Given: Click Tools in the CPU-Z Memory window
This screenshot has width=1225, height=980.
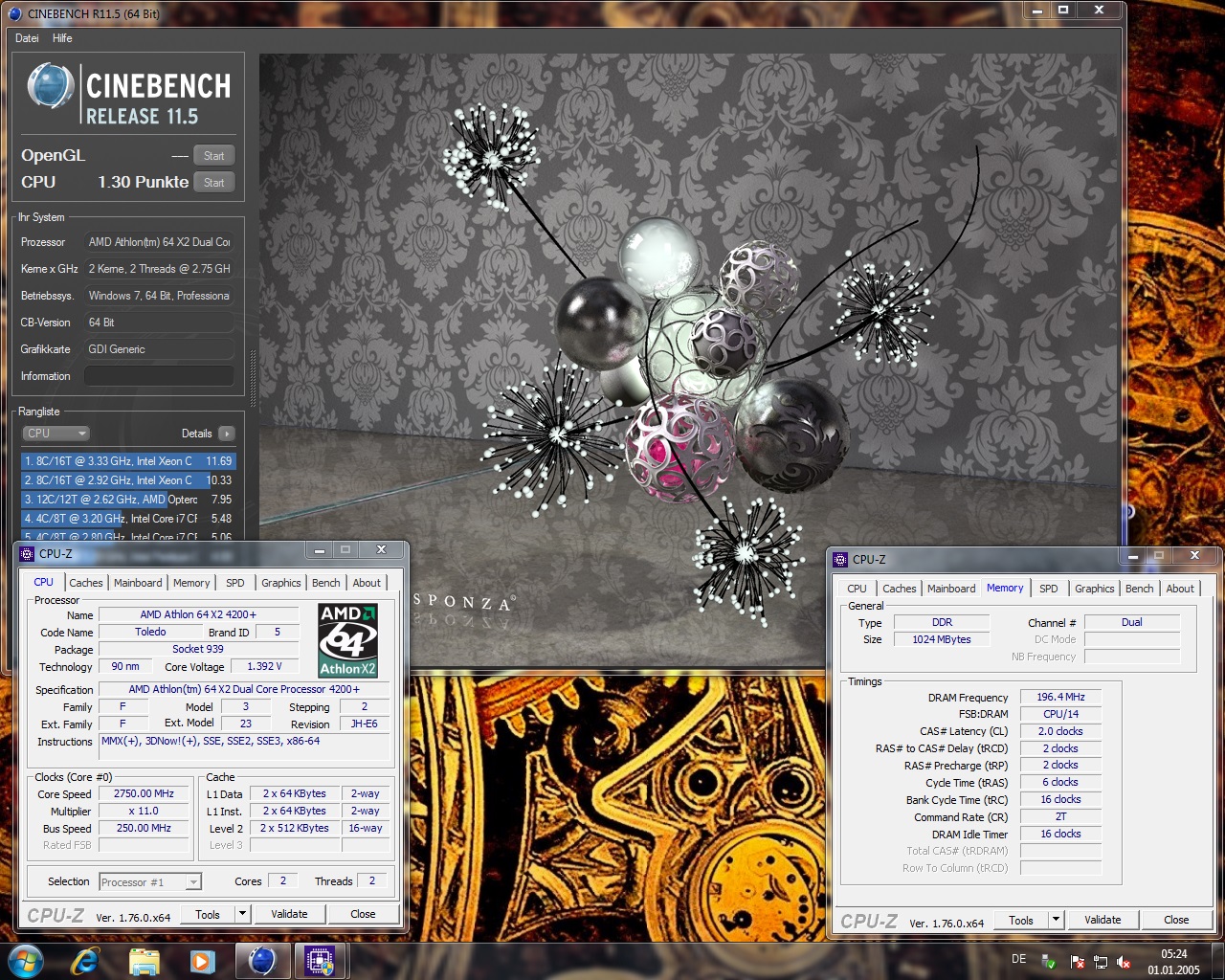Looking at the screenshot, I should (x=1021, y=920).
